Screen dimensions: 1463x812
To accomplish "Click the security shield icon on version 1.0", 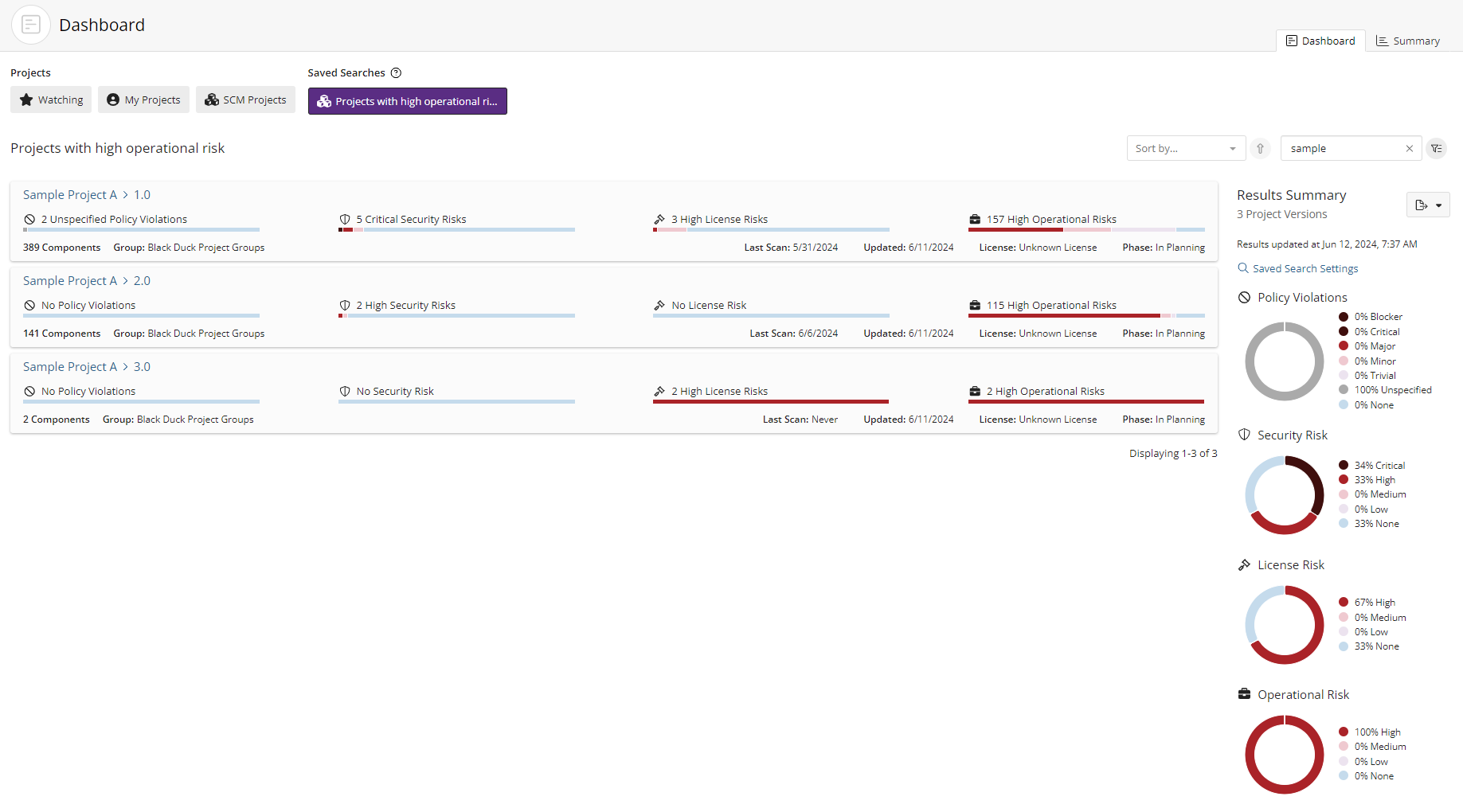I will pyautogui.click(x=345, y=219).
